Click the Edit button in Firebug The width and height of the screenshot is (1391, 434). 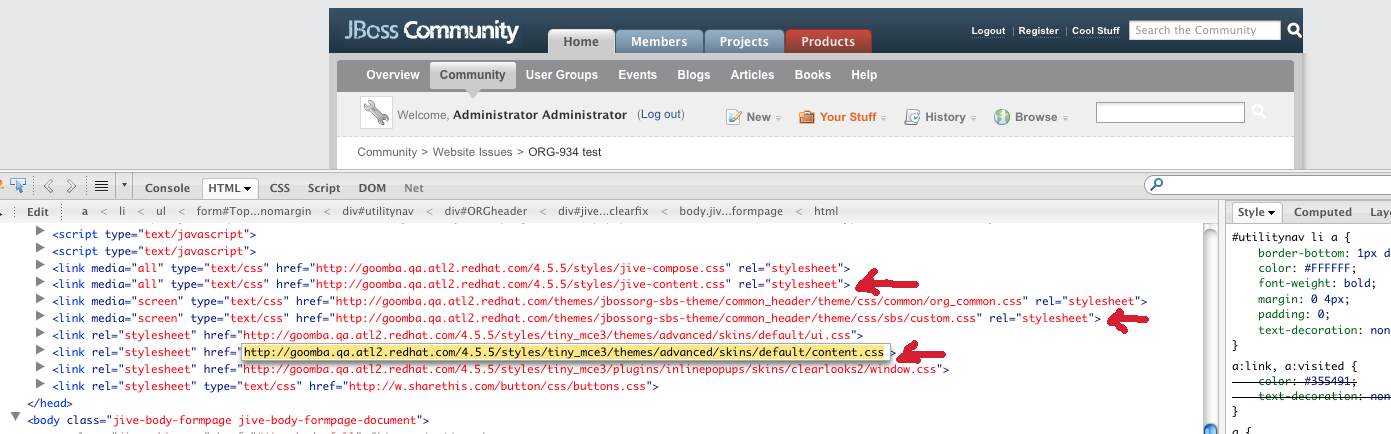37,212
